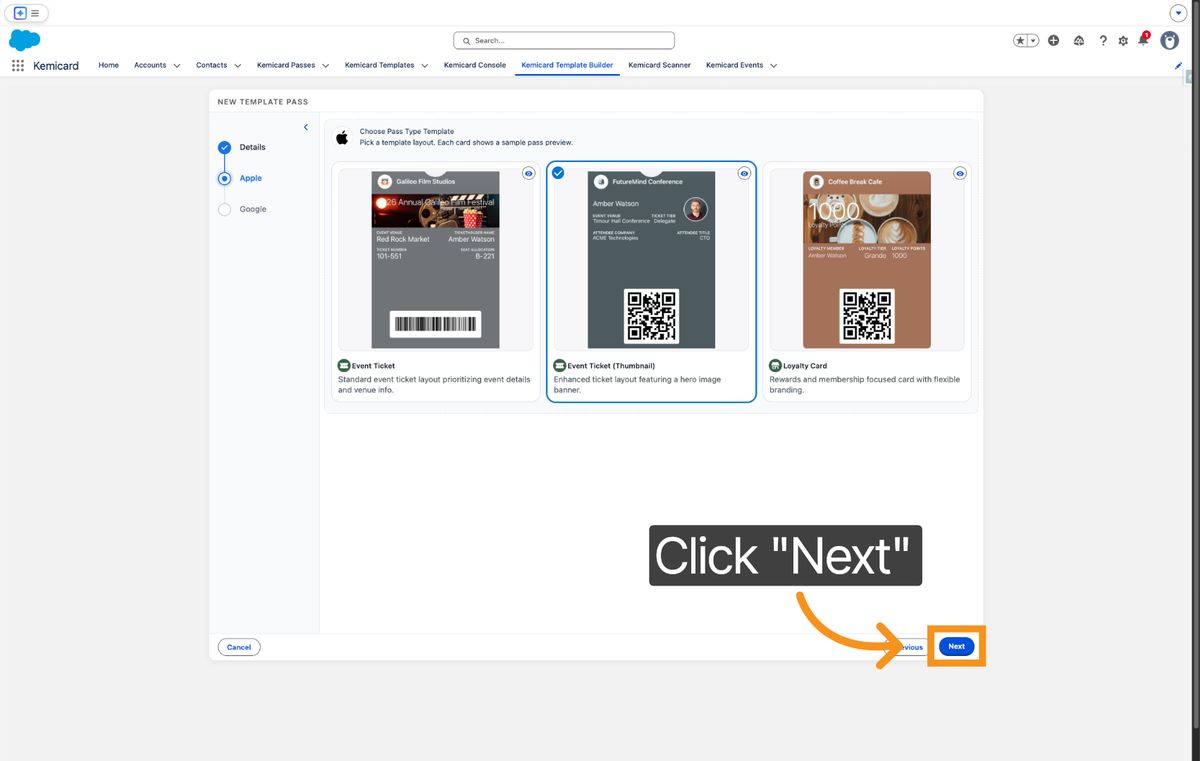Focus the global Search field
Image resolution: width=1200 pixels, height=761 pixels.
coord(564,40)
